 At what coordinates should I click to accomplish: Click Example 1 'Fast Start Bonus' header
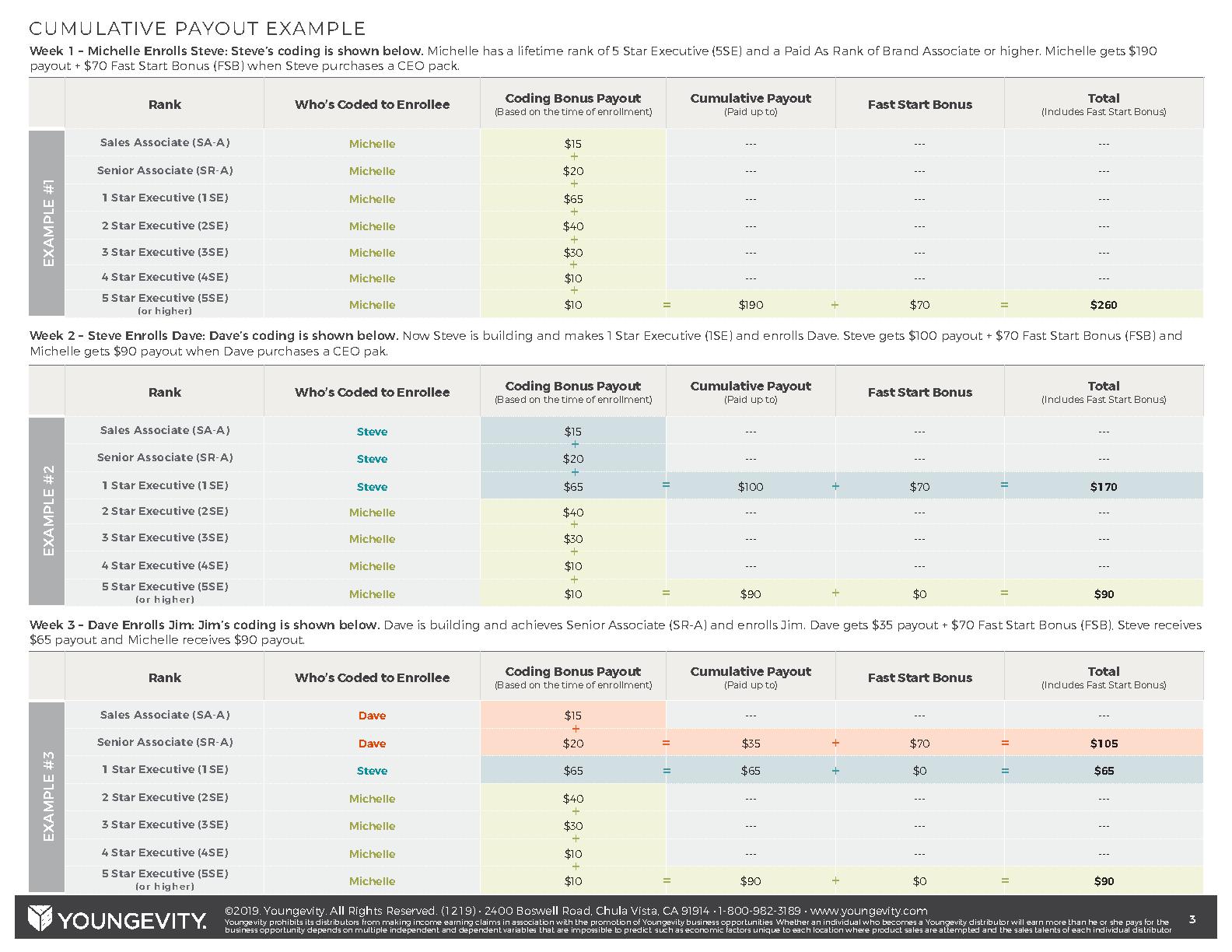[x=920, y=104]
